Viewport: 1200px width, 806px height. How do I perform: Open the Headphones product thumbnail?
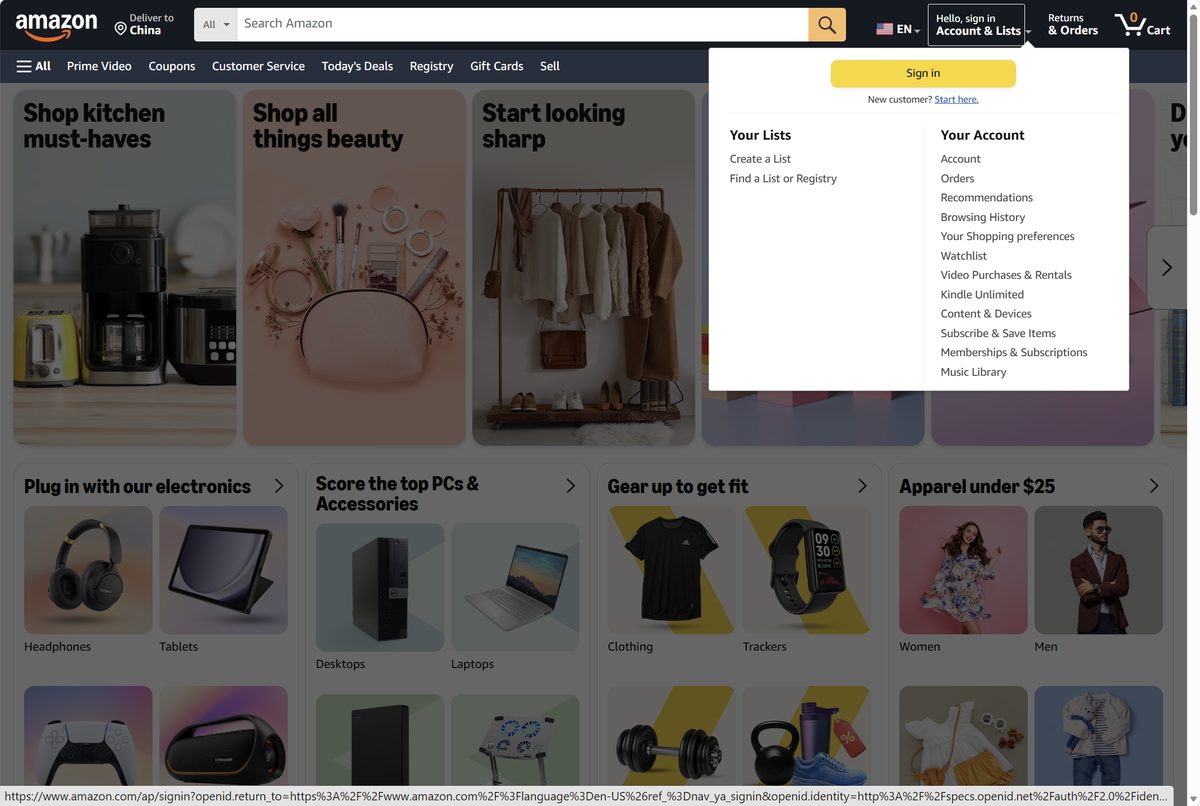[x=88, y=570]
